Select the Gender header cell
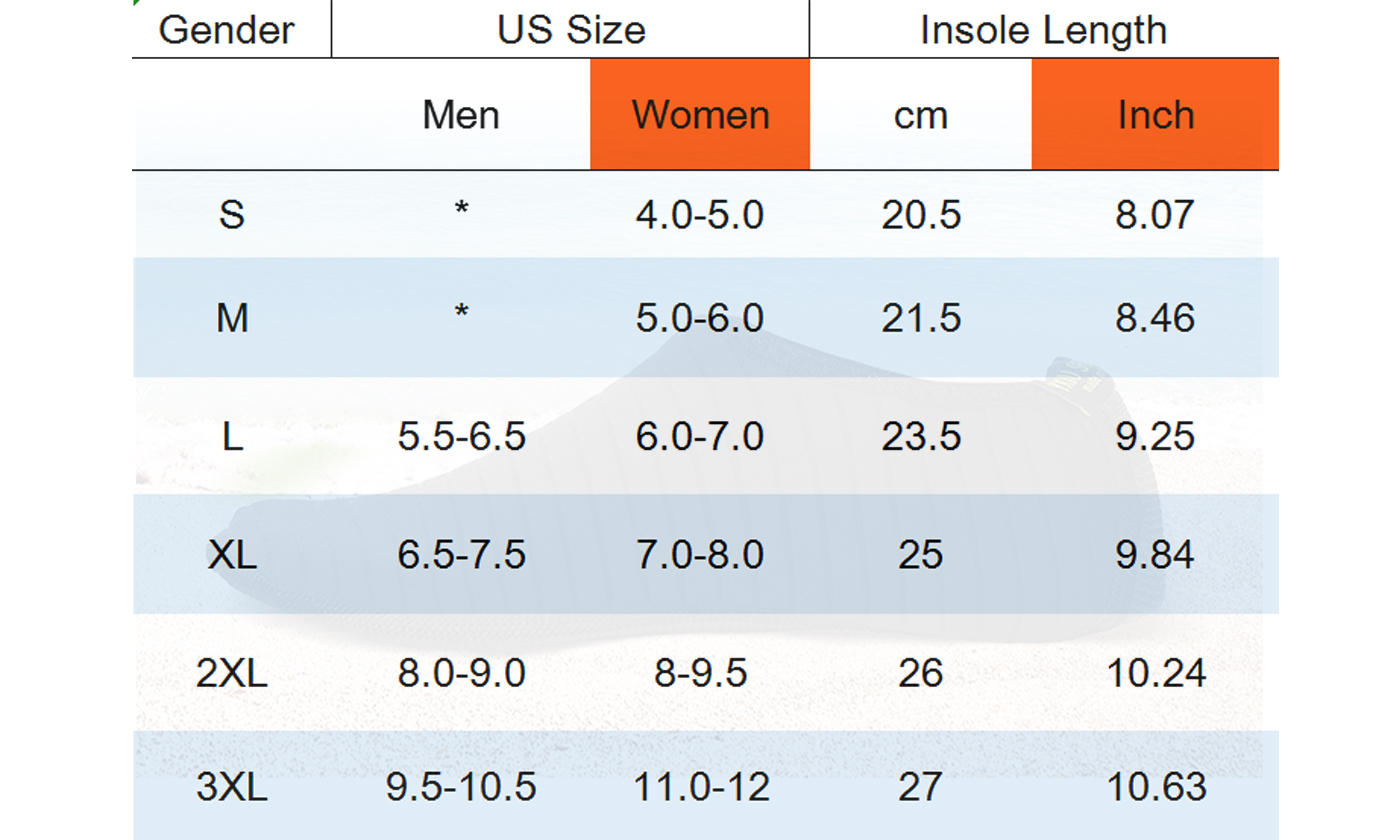 227,29
